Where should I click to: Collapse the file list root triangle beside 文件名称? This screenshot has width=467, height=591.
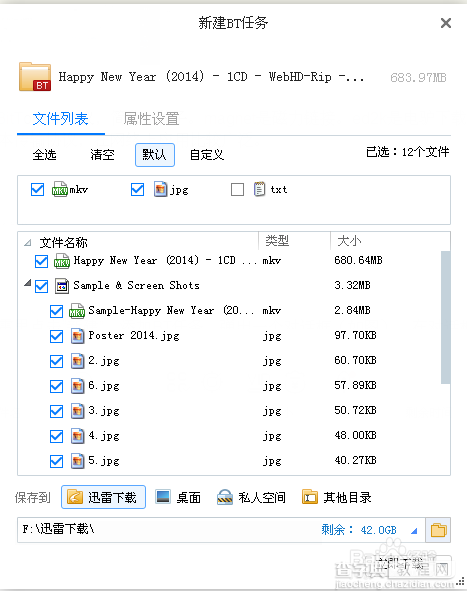[x=28, y=242]
